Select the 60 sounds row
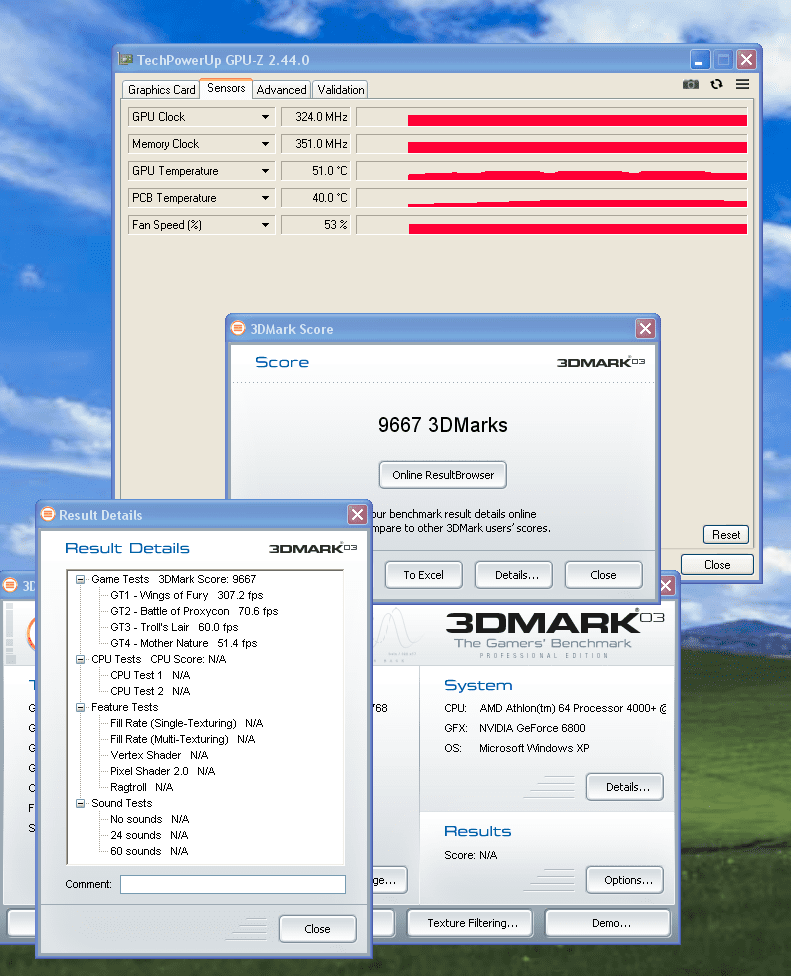791x976 pixels. 149,852
